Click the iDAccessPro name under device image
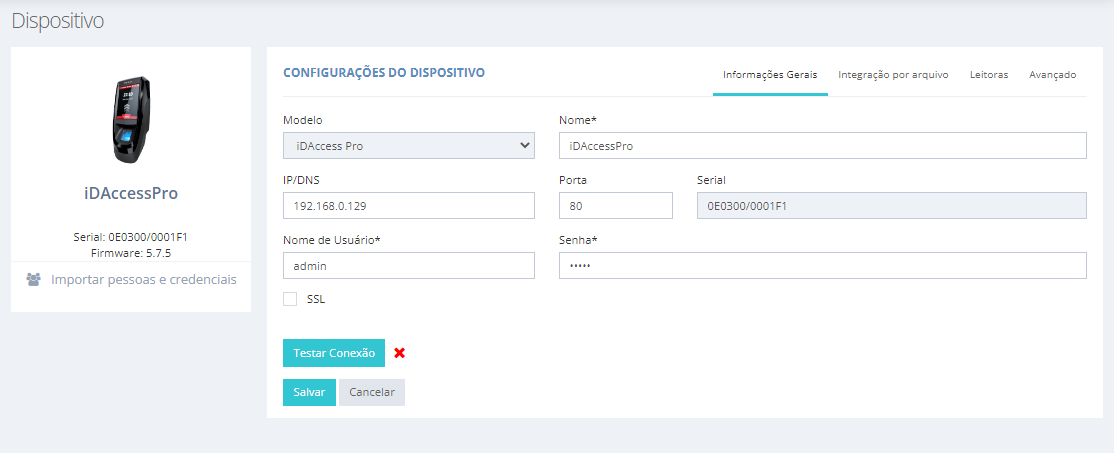Image resolution: width=1114 pixels, height=453 pixels. point(131,193)
